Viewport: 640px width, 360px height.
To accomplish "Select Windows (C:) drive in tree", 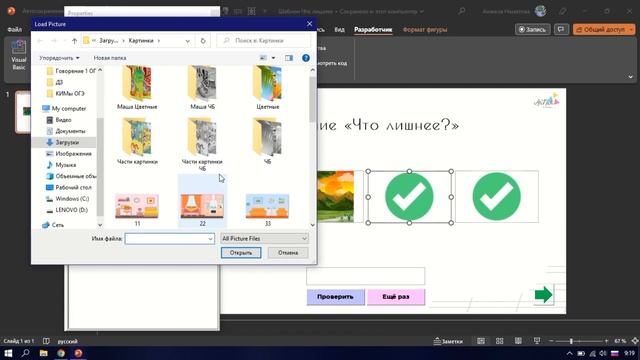I will (x=67, y=199).
